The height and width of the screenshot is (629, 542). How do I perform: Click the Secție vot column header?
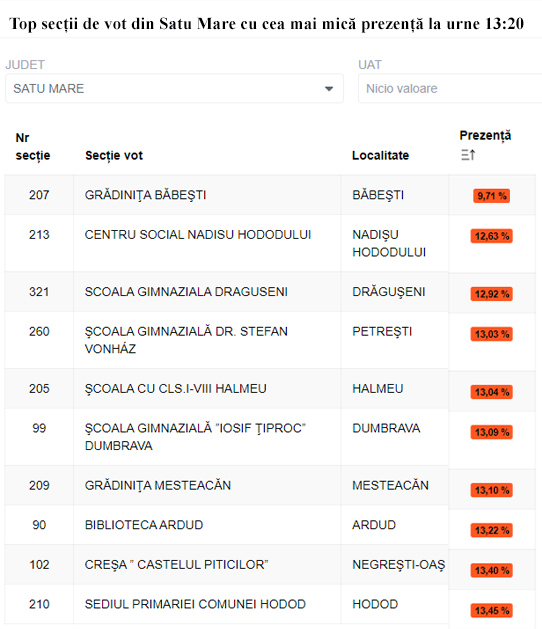114,155
